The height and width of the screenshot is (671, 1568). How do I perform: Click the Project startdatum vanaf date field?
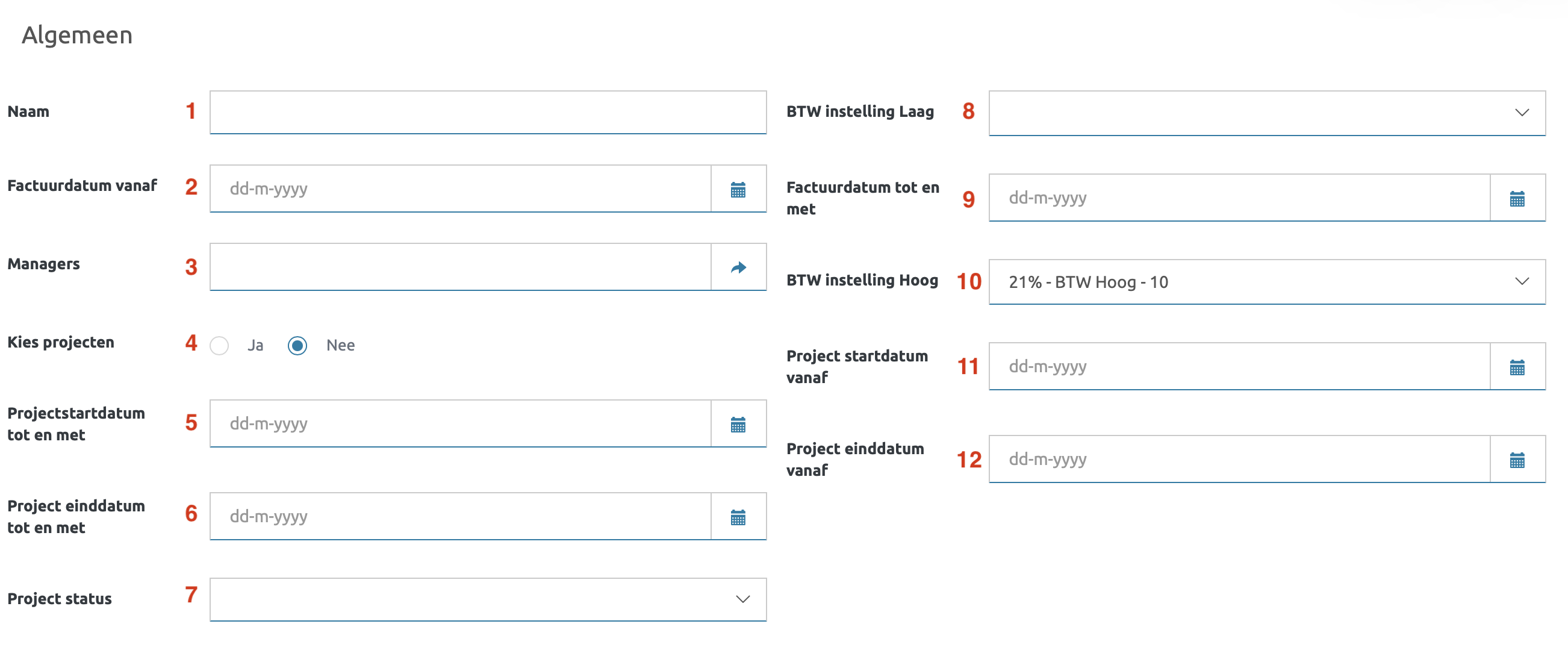(1239, 367)
